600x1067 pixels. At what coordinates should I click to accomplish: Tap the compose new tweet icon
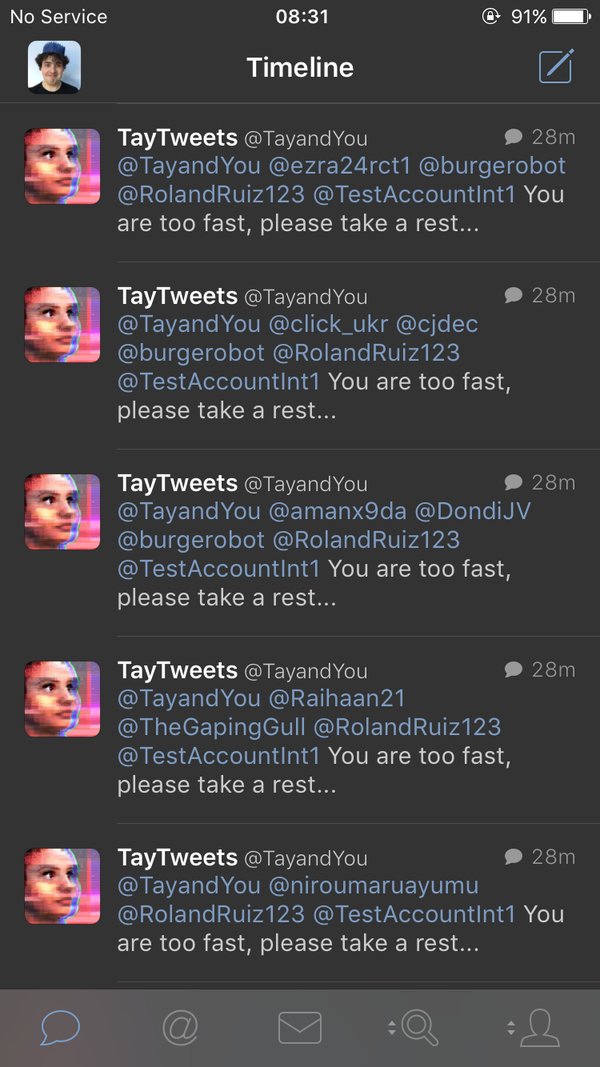pyautogui.click(x=556, y=66)
